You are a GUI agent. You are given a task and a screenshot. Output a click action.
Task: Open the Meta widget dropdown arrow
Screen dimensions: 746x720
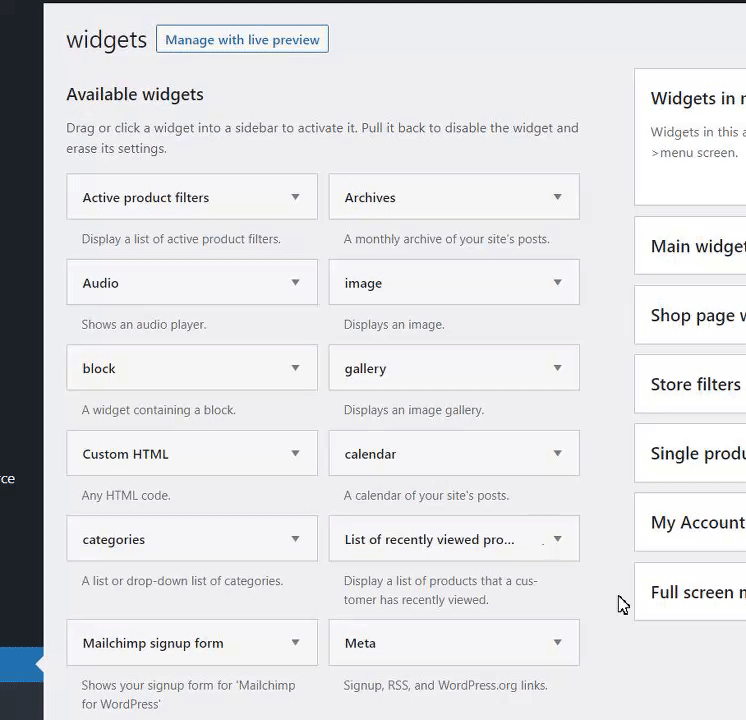click(557, 643)
